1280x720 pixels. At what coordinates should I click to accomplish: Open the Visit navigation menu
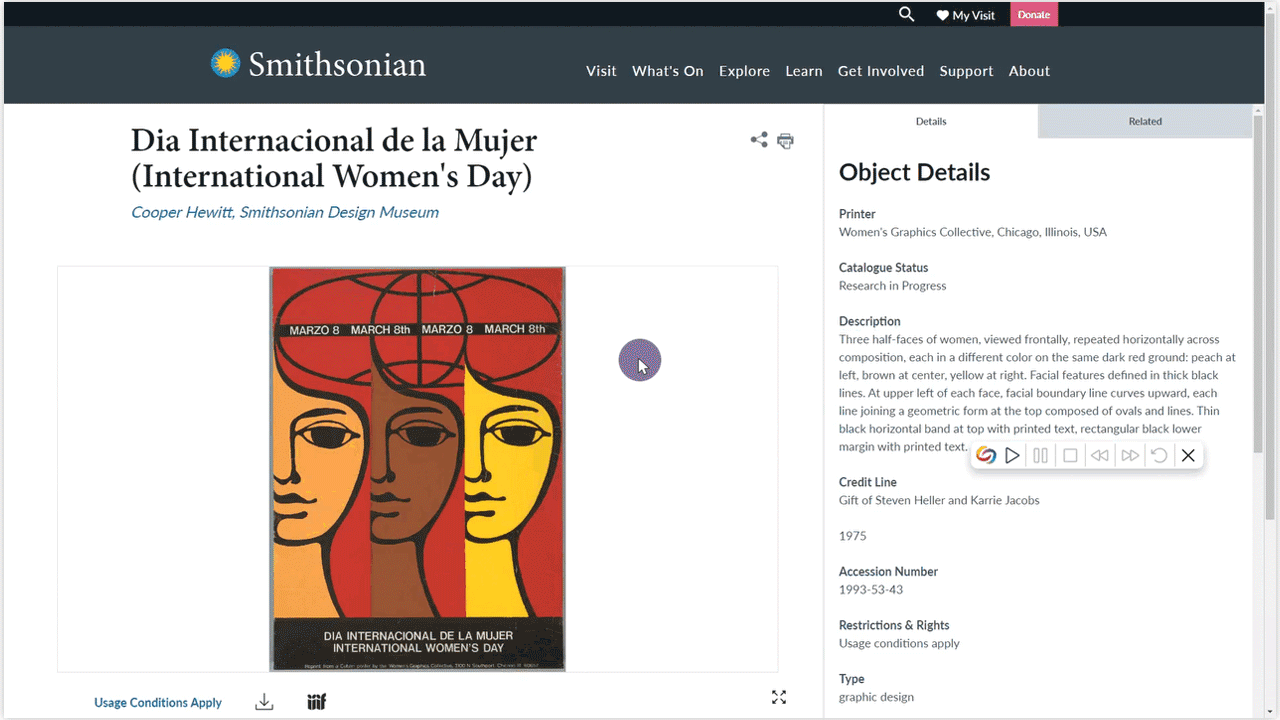point(601,71)
